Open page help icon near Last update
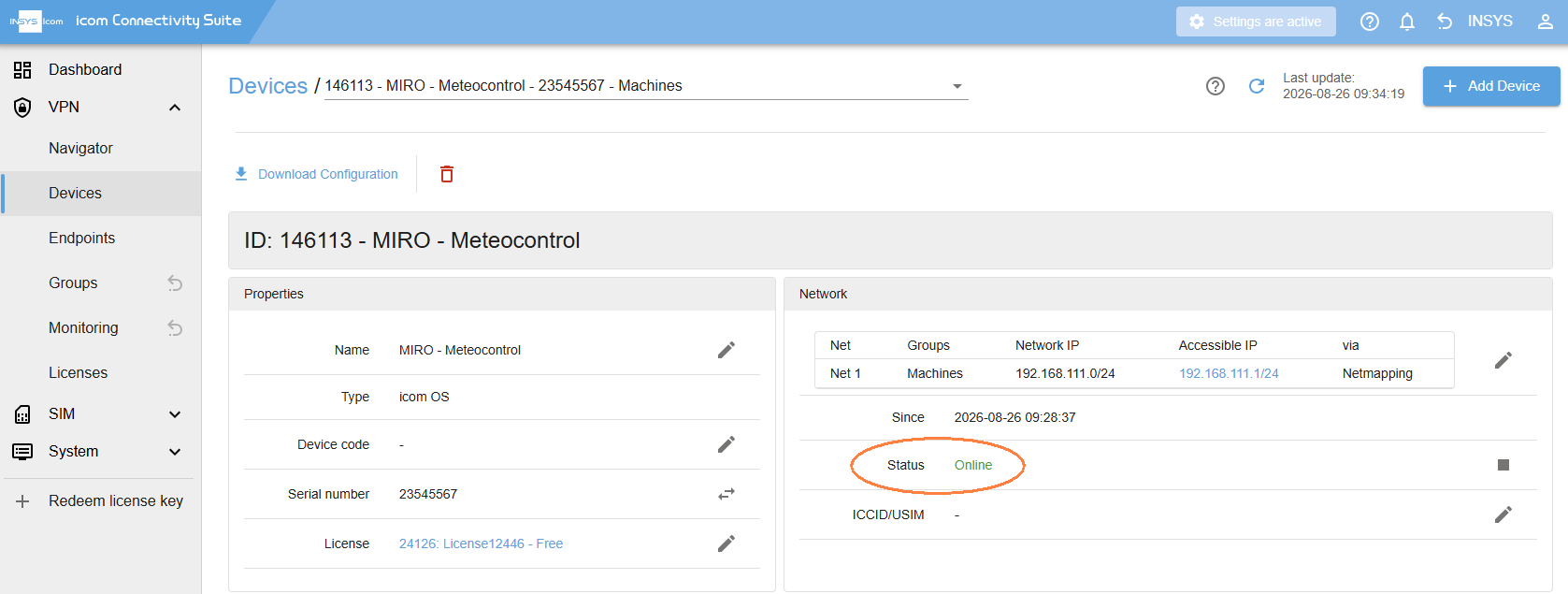Image resolution: width=1568 pixels, height=594 pixels. 1216,86
